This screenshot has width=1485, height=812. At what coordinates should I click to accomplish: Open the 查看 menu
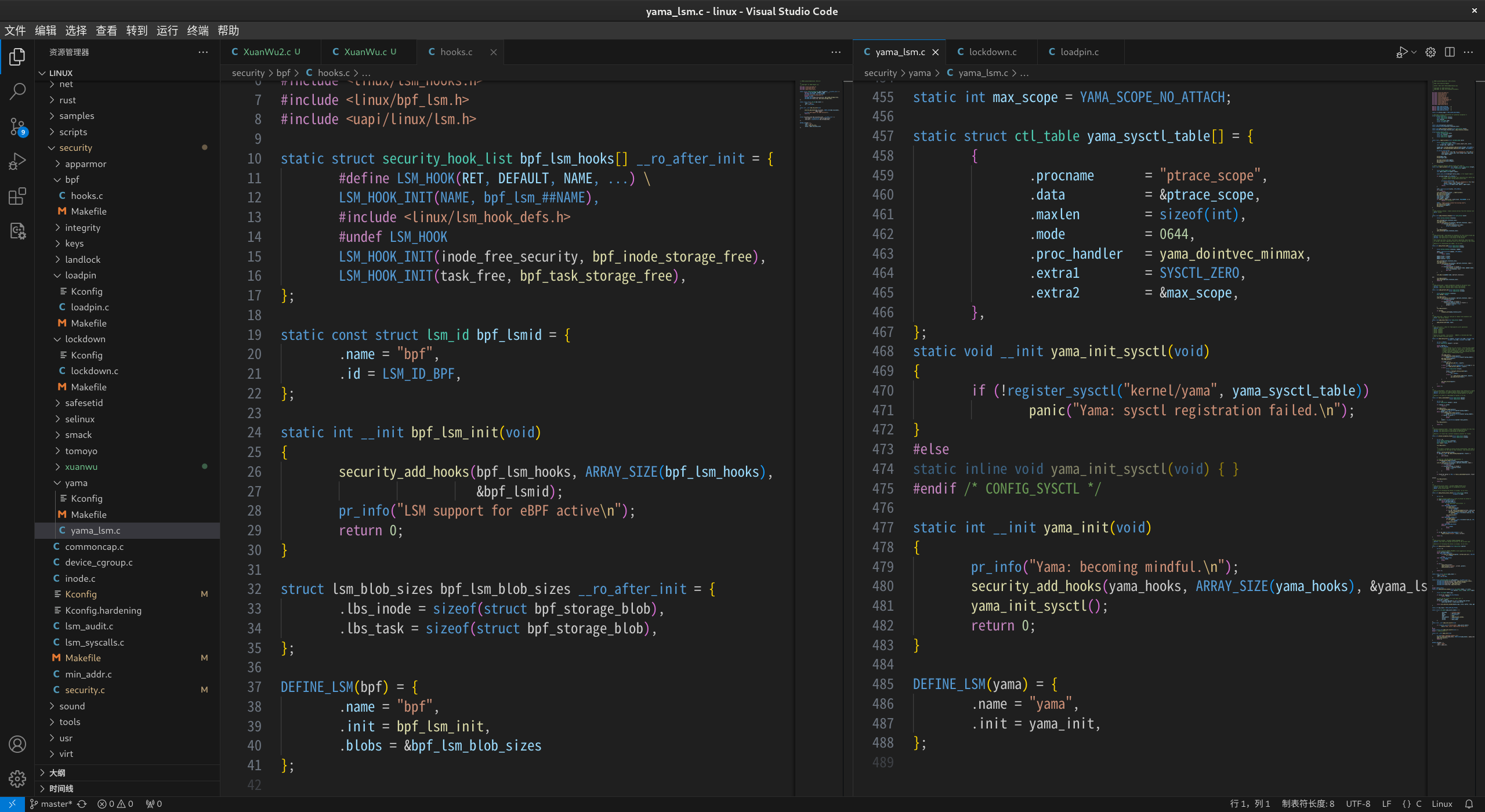[107, 31]
